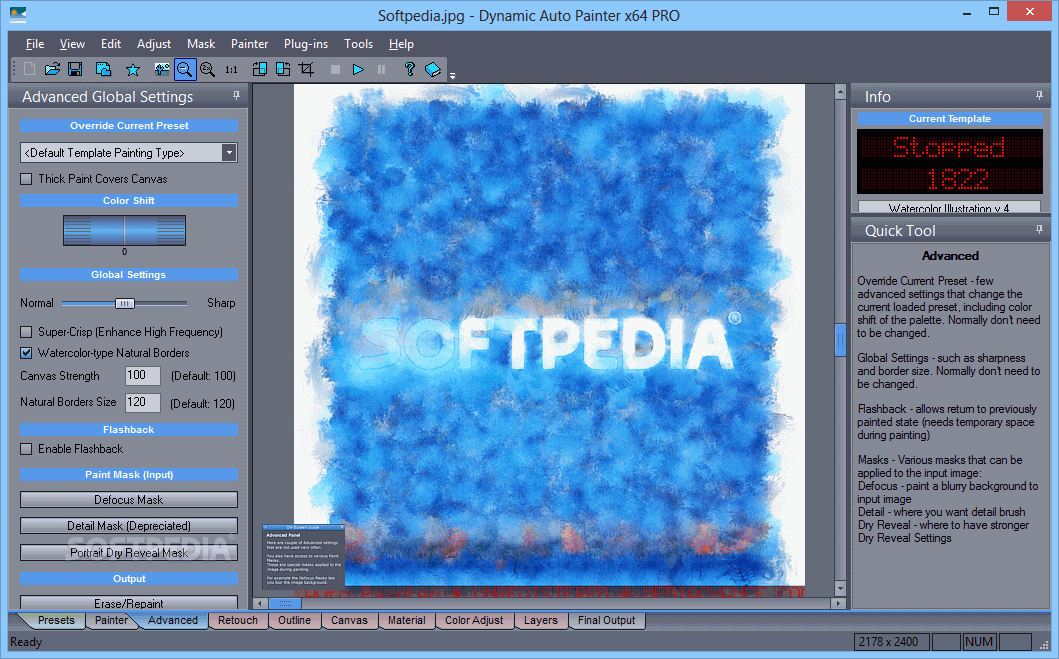Image resolution: width=1059 pixels, height=659 pixels.
Task: Open the Plug-ins menu
Action: point(306,44)
